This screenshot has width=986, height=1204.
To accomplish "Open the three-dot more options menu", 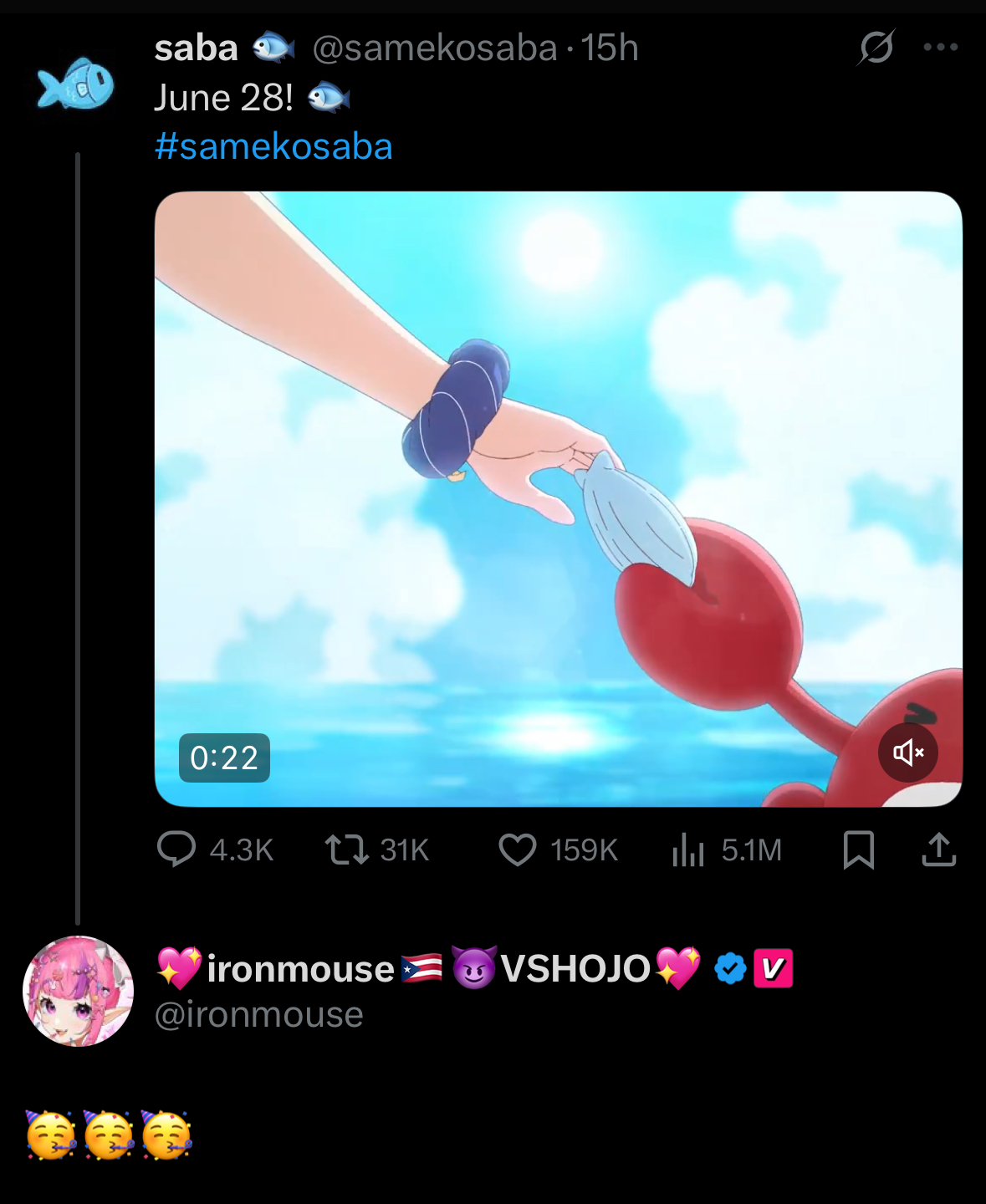I will click(x=940, y=48).
